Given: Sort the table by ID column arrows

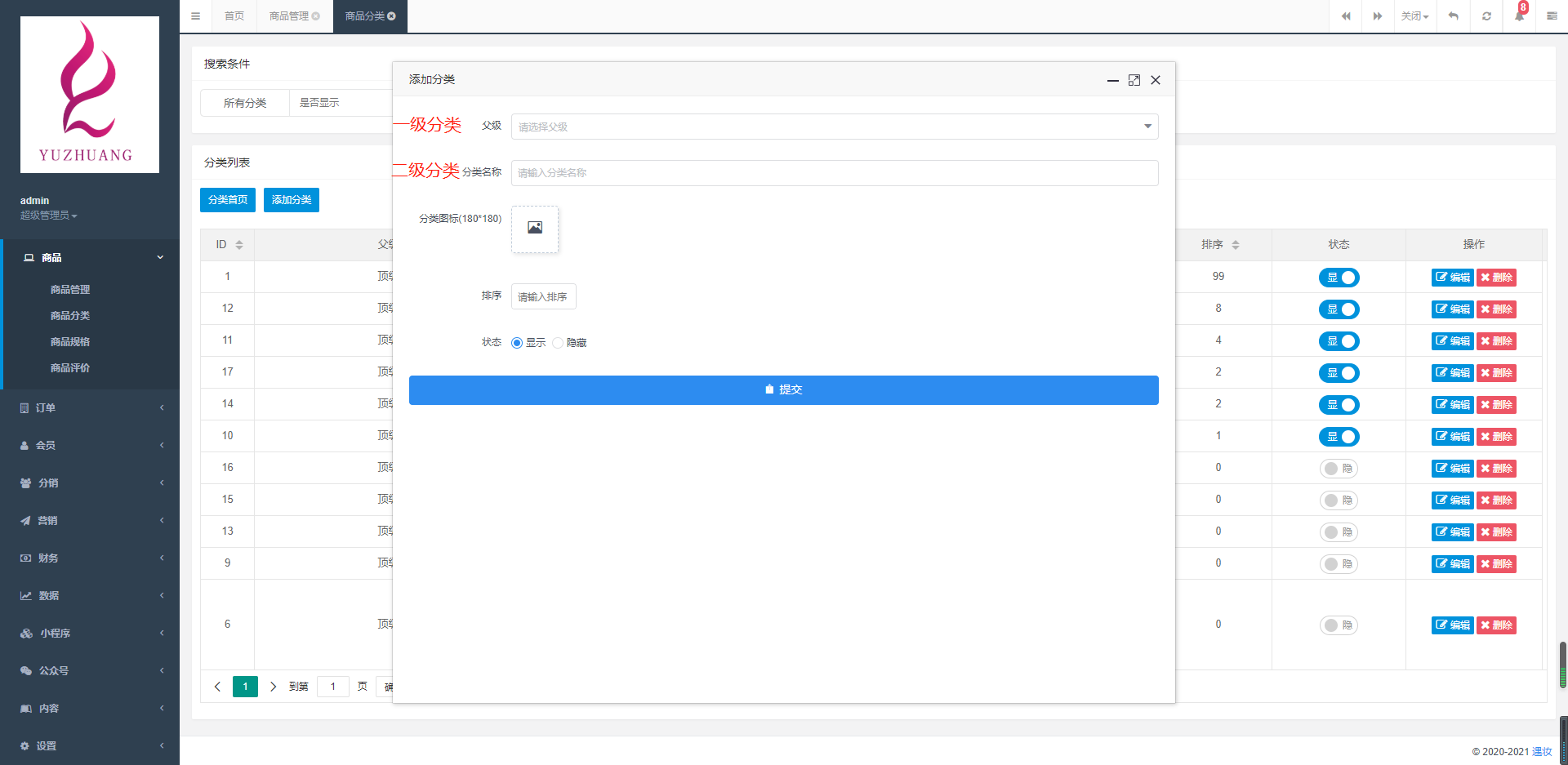Looking at the screenshot, I should click(x=239, y=245).
